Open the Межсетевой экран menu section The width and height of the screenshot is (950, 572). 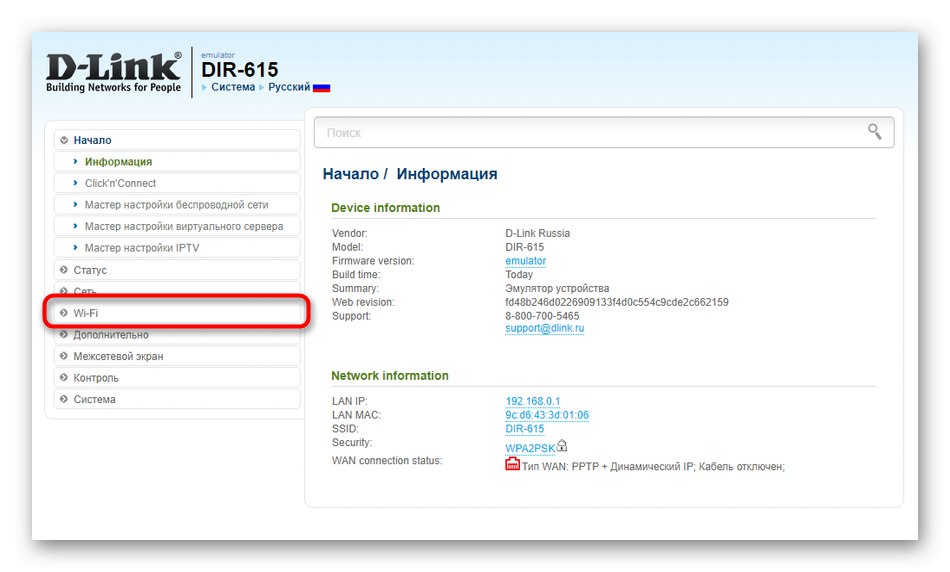(177, 356)
